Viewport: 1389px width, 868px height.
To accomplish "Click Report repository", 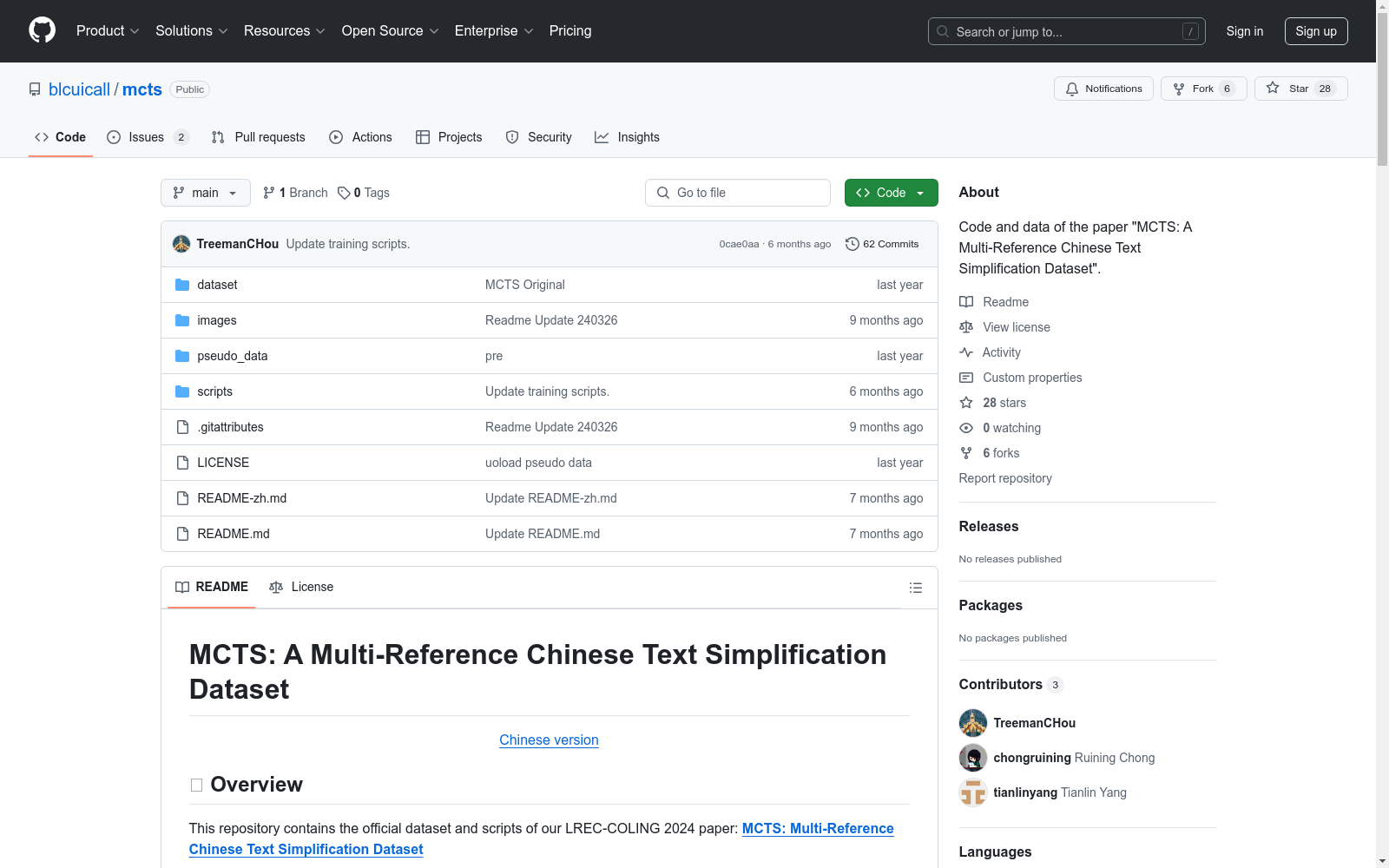I will point(1004,478).
